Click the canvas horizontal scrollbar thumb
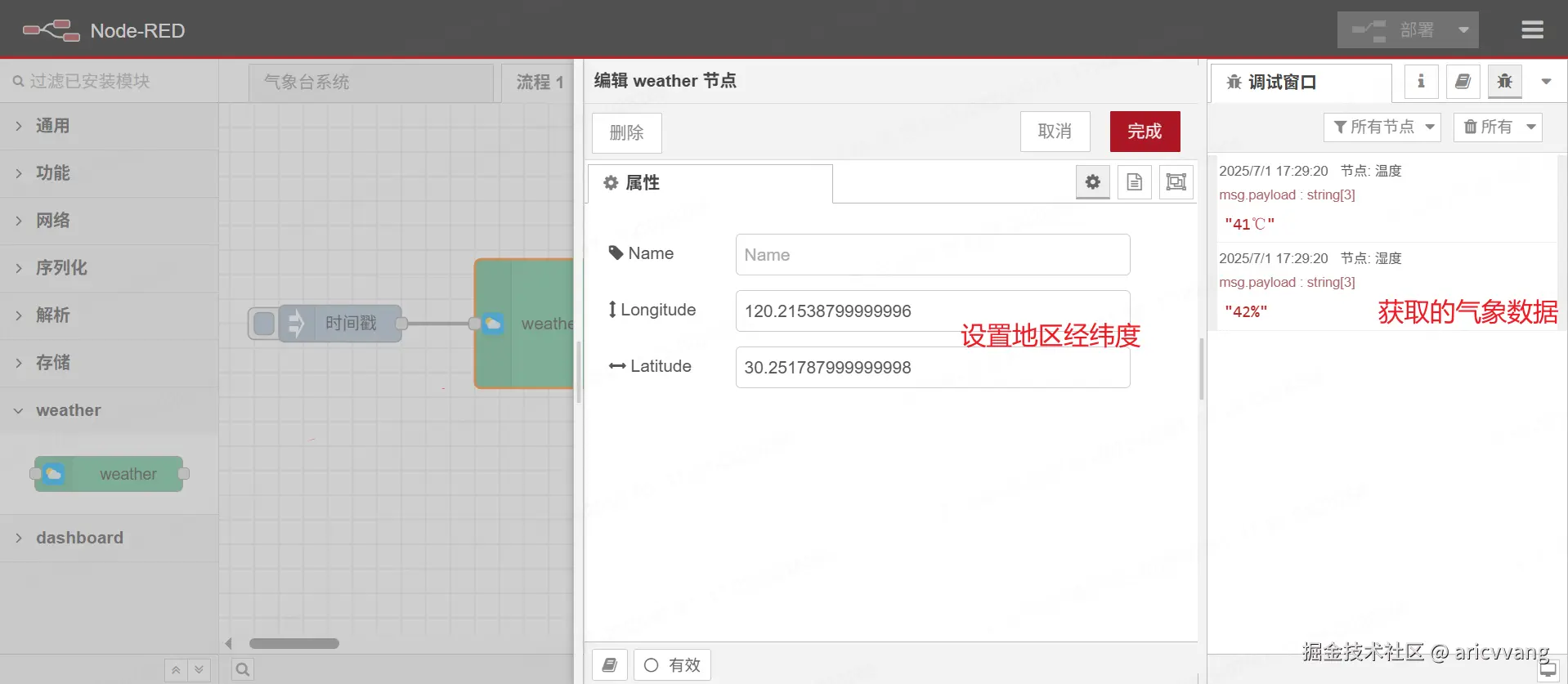 click(294, 644)
